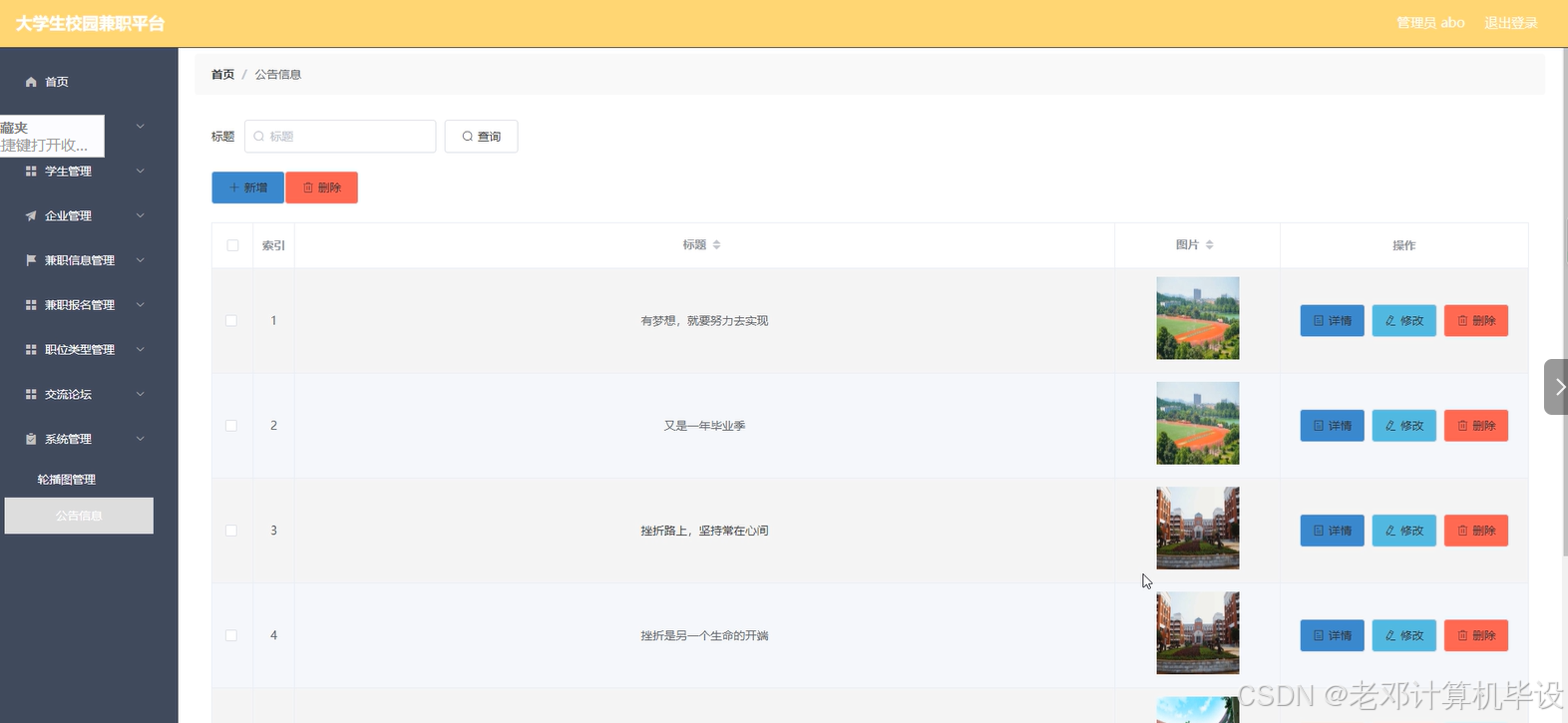This screenshot has height=723, width=1568.
Task: Open the row 4 building thumbnail
Action: click(x=1198, y=633)
